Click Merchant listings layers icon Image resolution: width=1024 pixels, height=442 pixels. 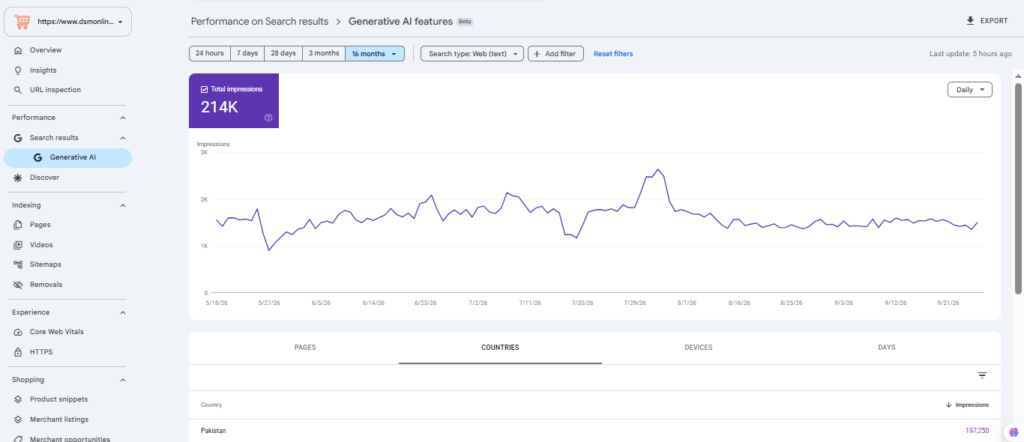(18, 419)
